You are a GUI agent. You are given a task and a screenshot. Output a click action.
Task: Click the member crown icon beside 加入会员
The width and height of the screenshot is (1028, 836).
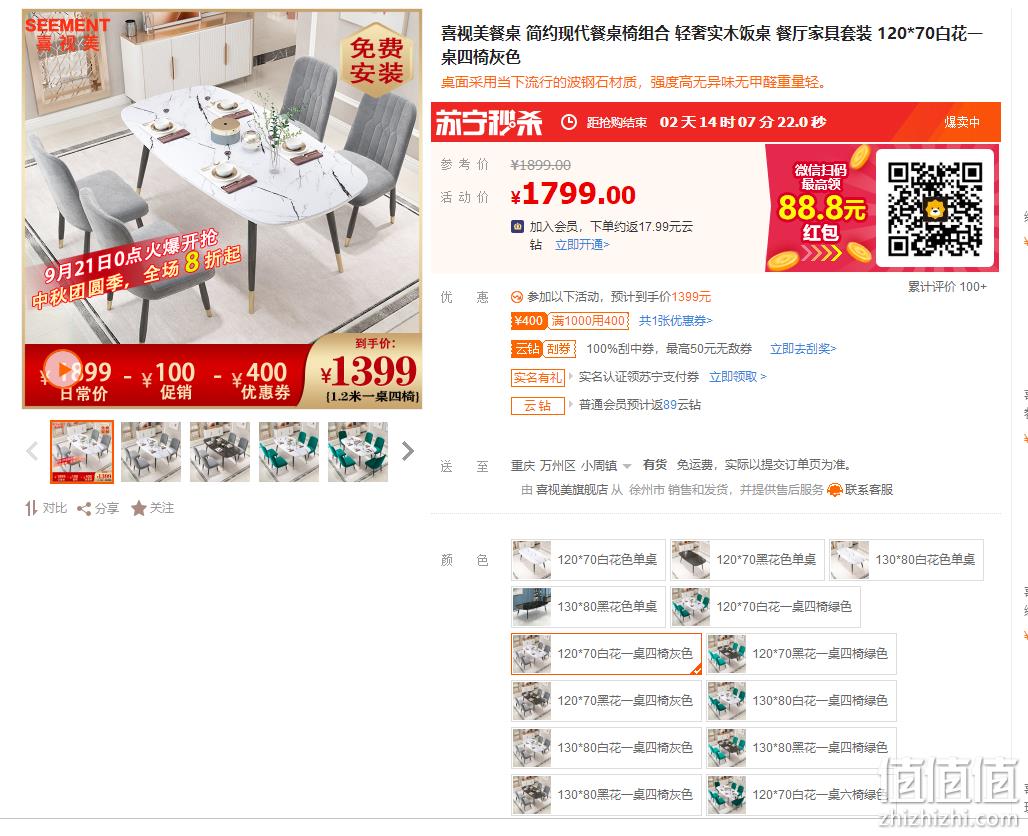[517, 227]
